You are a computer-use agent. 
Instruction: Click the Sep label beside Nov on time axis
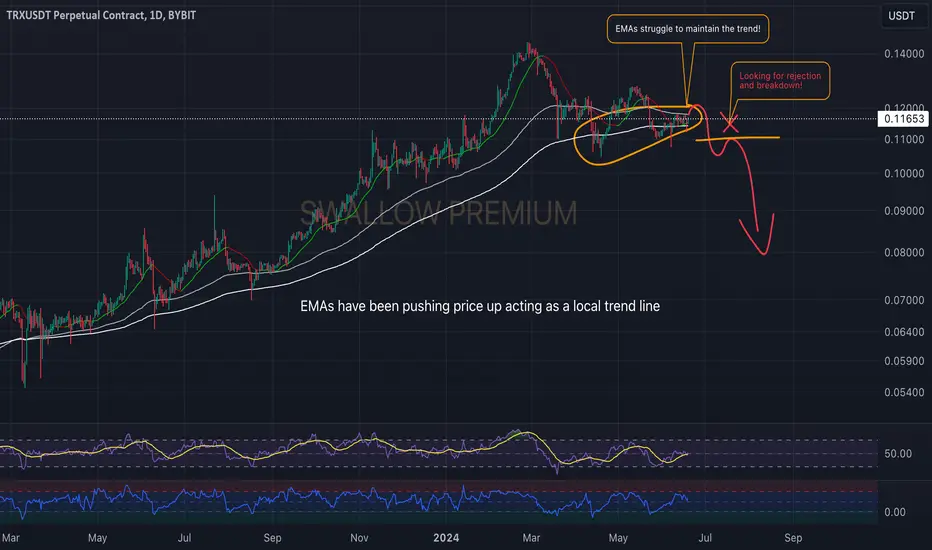pos(272,538)
